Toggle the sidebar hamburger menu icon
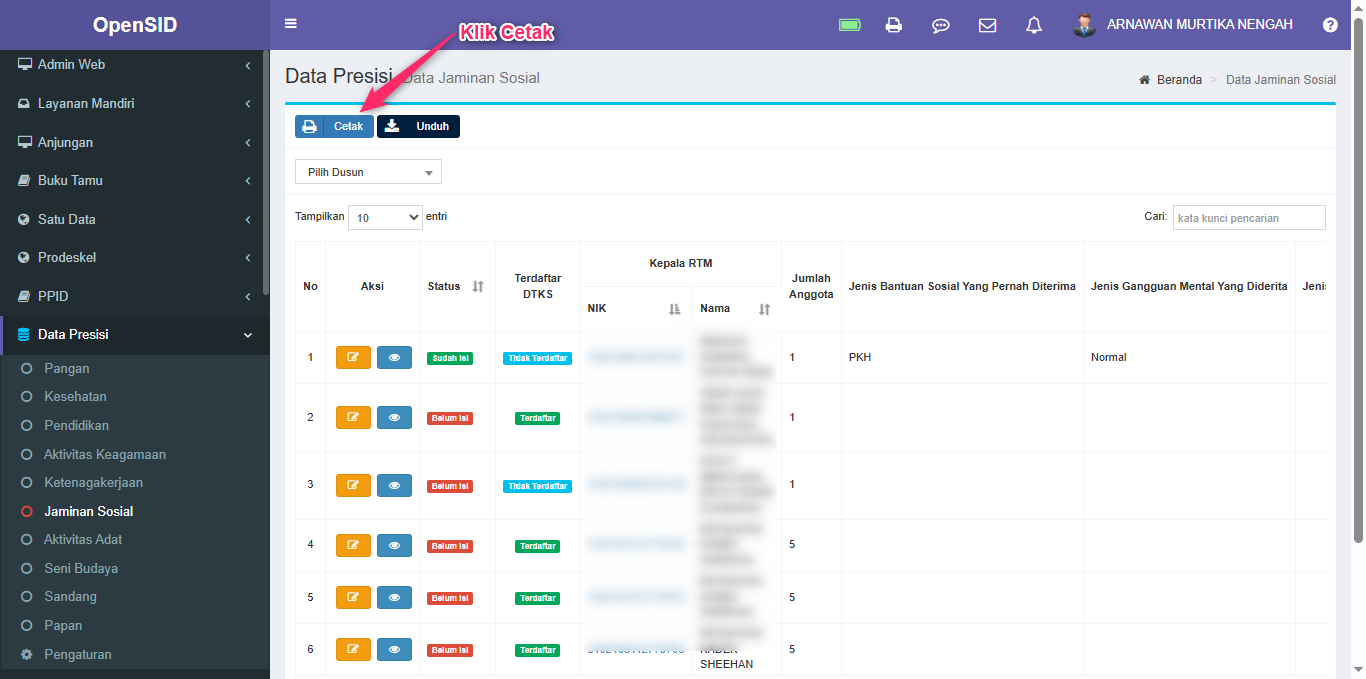 point(291,24)
